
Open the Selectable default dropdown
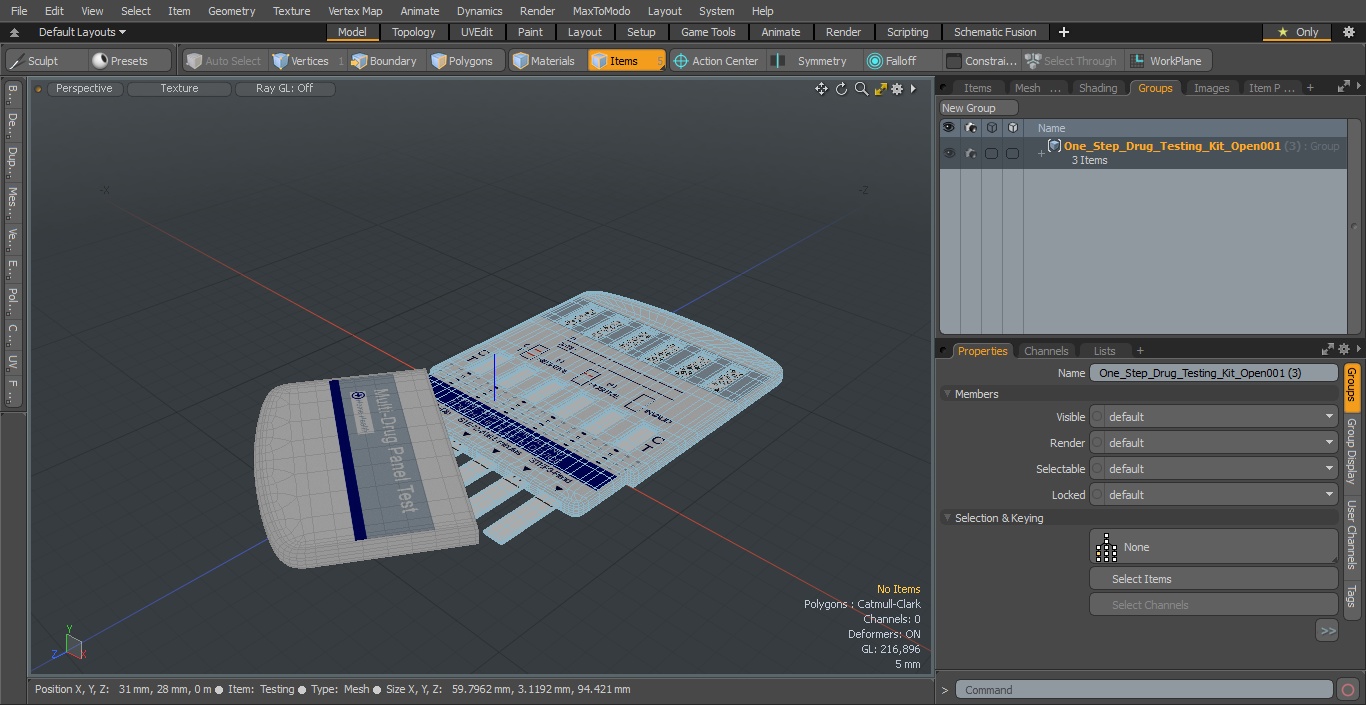[1221, 469]
